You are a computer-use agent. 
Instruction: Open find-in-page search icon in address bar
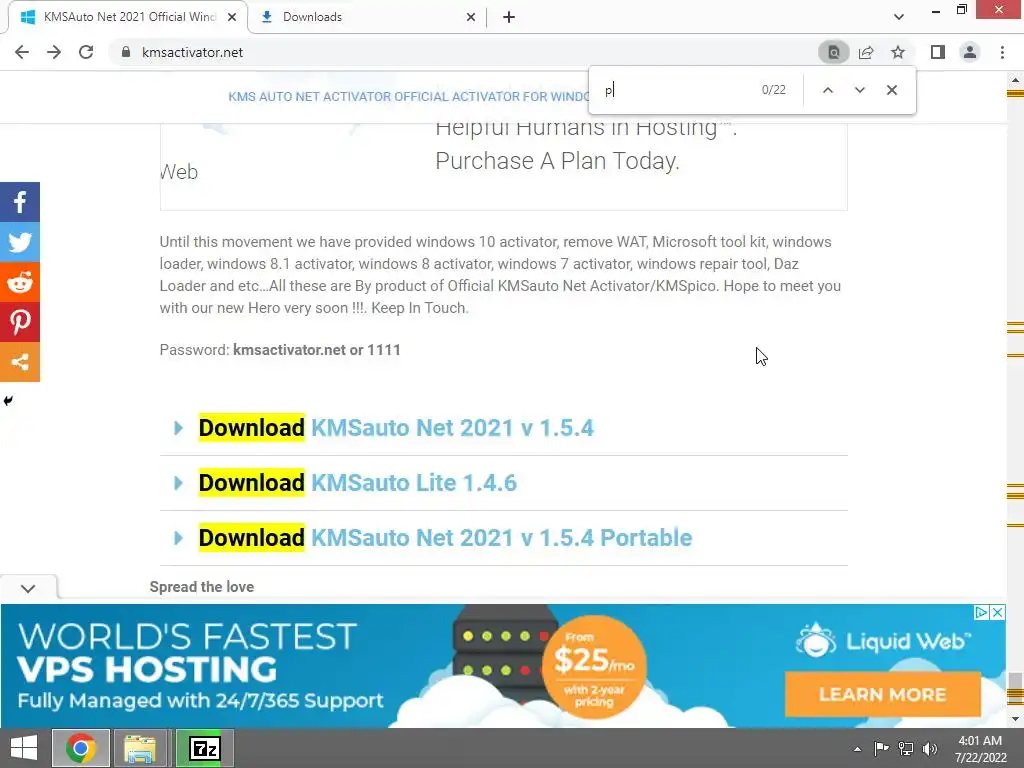[834, 52]
